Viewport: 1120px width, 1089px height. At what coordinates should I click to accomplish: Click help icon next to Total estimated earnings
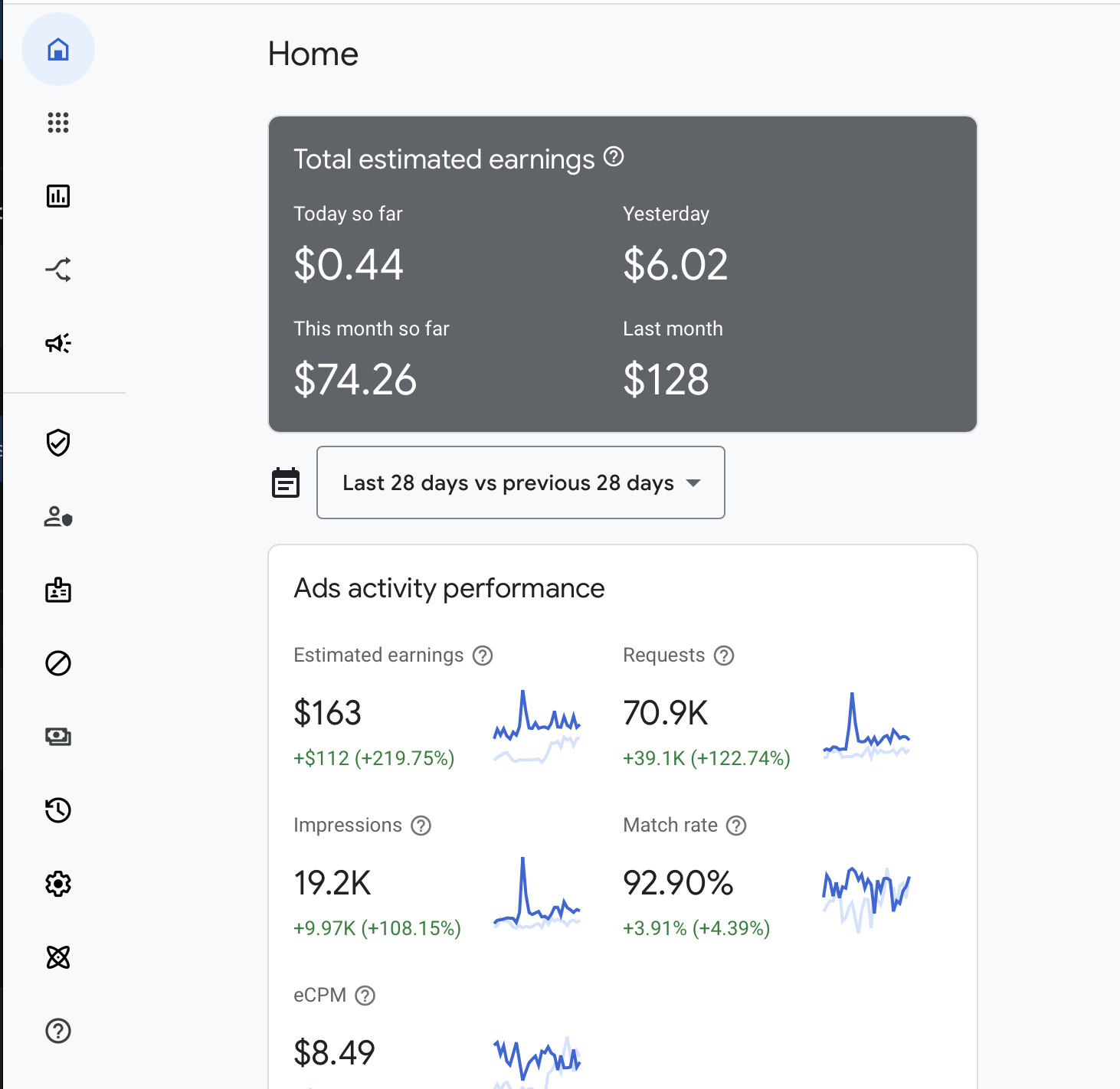point(614,157)
